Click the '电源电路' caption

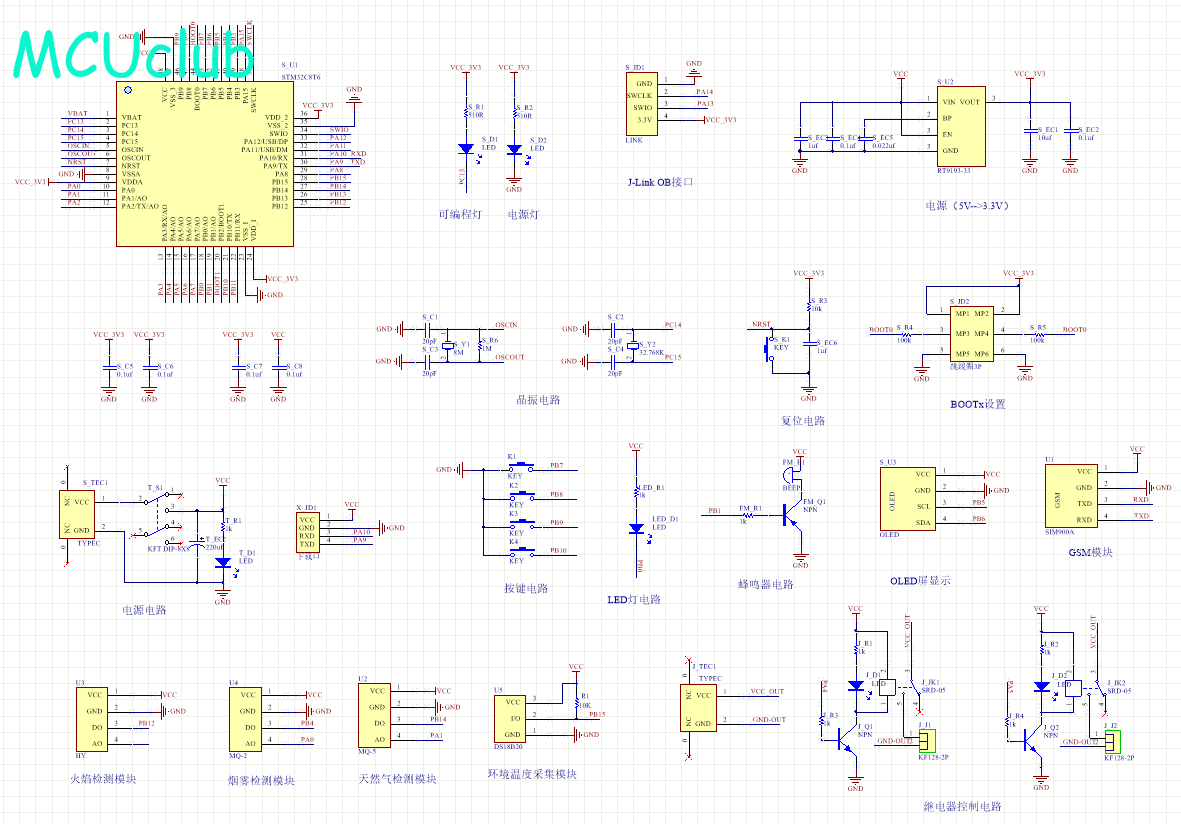[x=144, y=610]
